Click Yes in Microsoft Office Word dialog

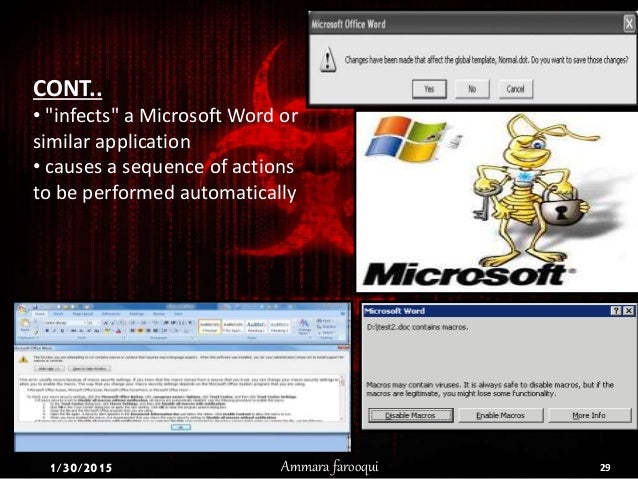[429, 89]
